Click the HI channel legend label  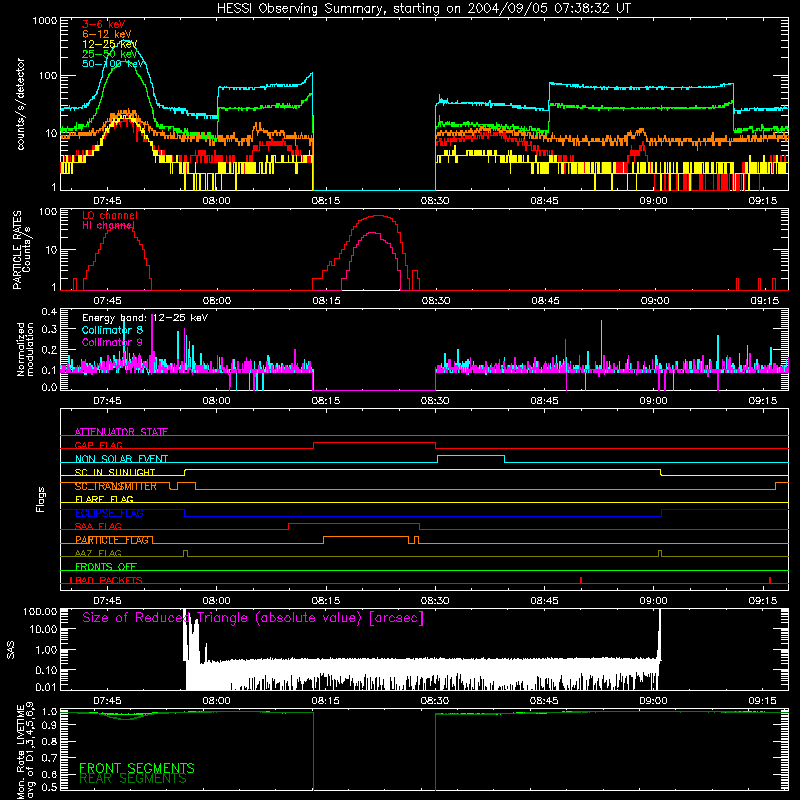click(108, 225)
